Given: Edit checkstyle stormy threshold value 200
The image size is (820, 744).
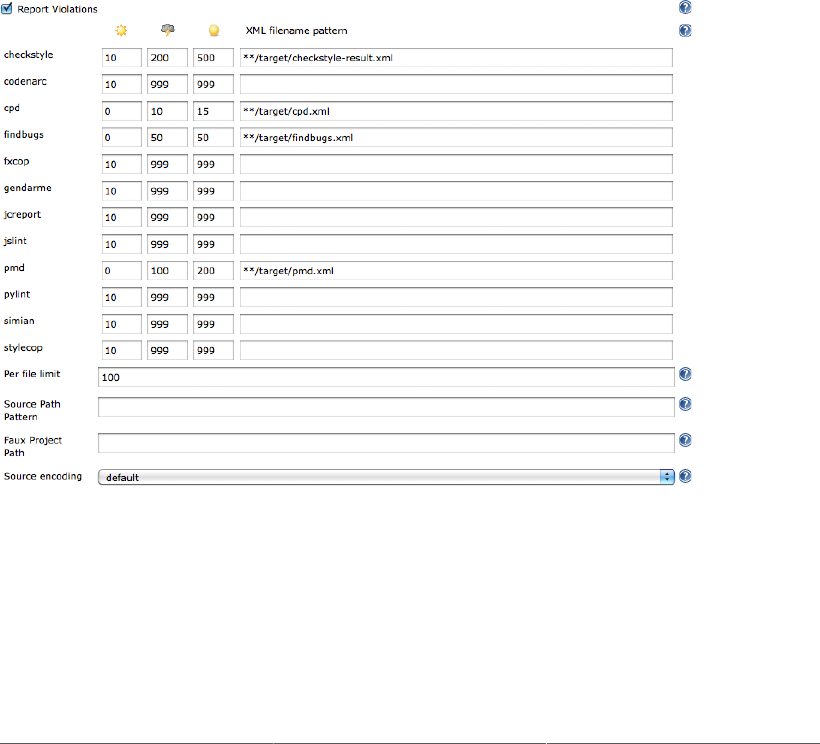Looking at the screenshot, I should click(x=167, y=58).
